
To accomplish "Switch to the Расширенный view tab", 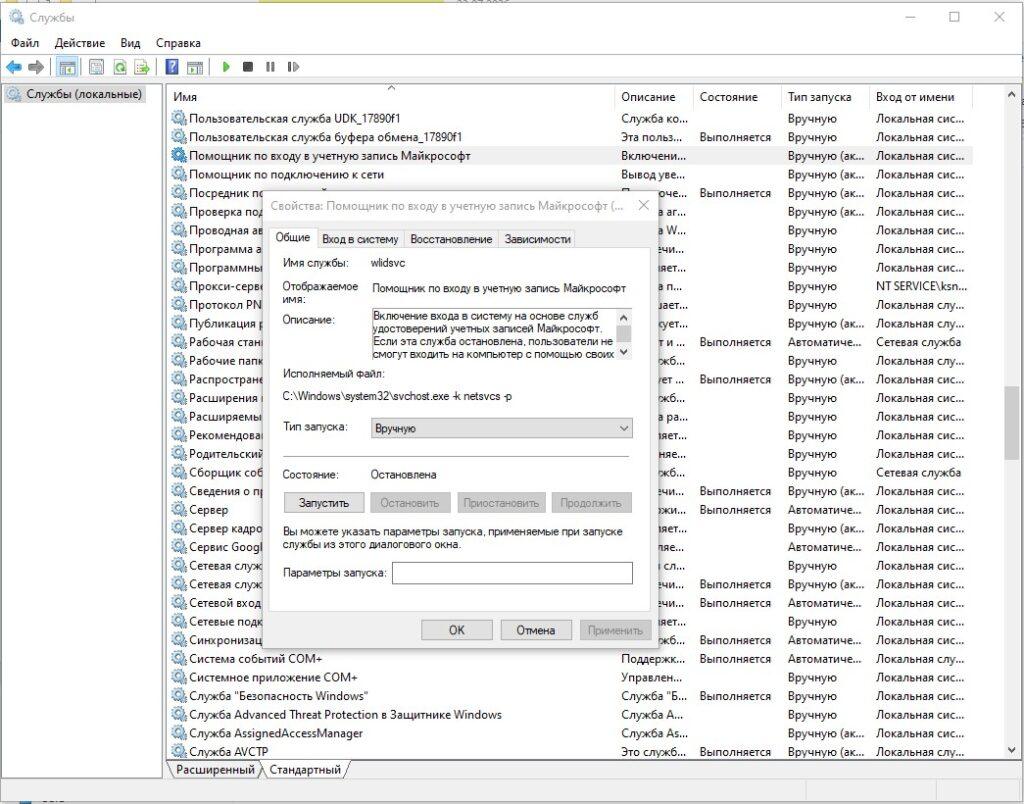I will click(x=215, y=769).
